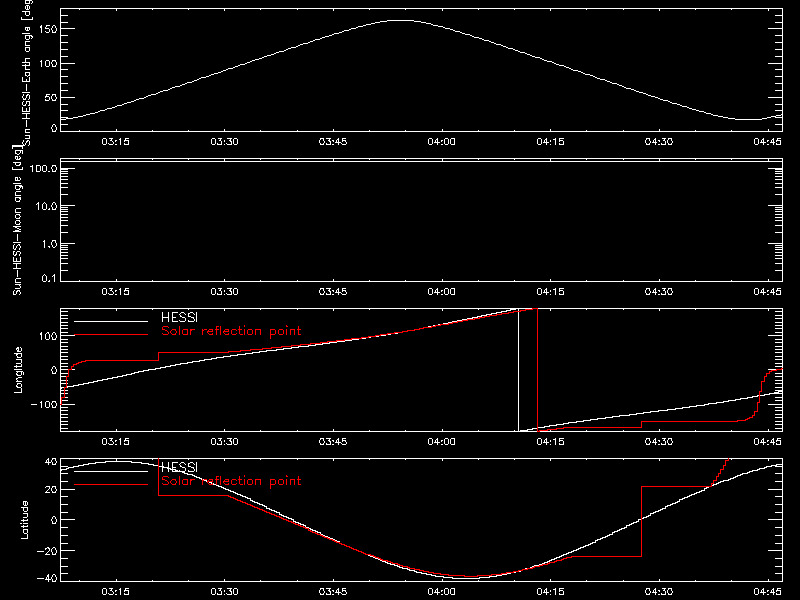Select 04:15 label under Longitude plot
This screenshot has height=600, width=800.
click(550, 441)
